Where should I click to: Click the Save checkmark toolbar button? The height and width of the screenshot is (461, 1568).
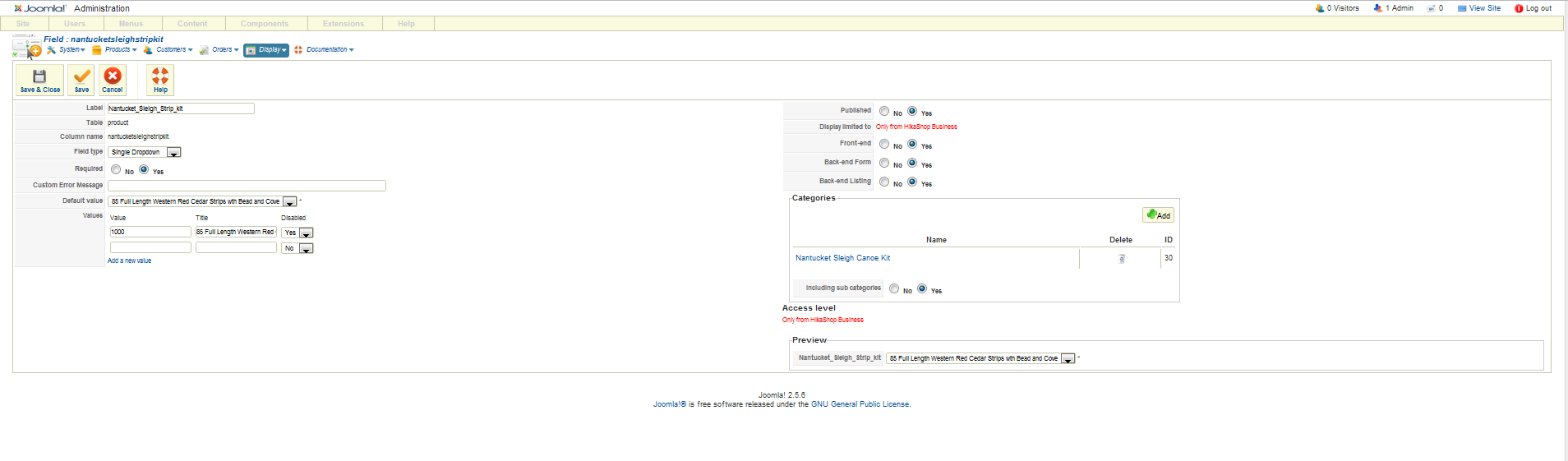click(x=81, y=80)
